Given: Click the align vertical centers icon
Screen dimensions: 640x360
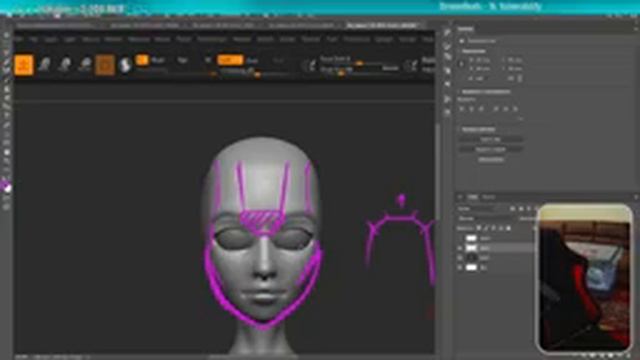Looking at the screenshot, I should pyautogui.click(x=506, y=109).
